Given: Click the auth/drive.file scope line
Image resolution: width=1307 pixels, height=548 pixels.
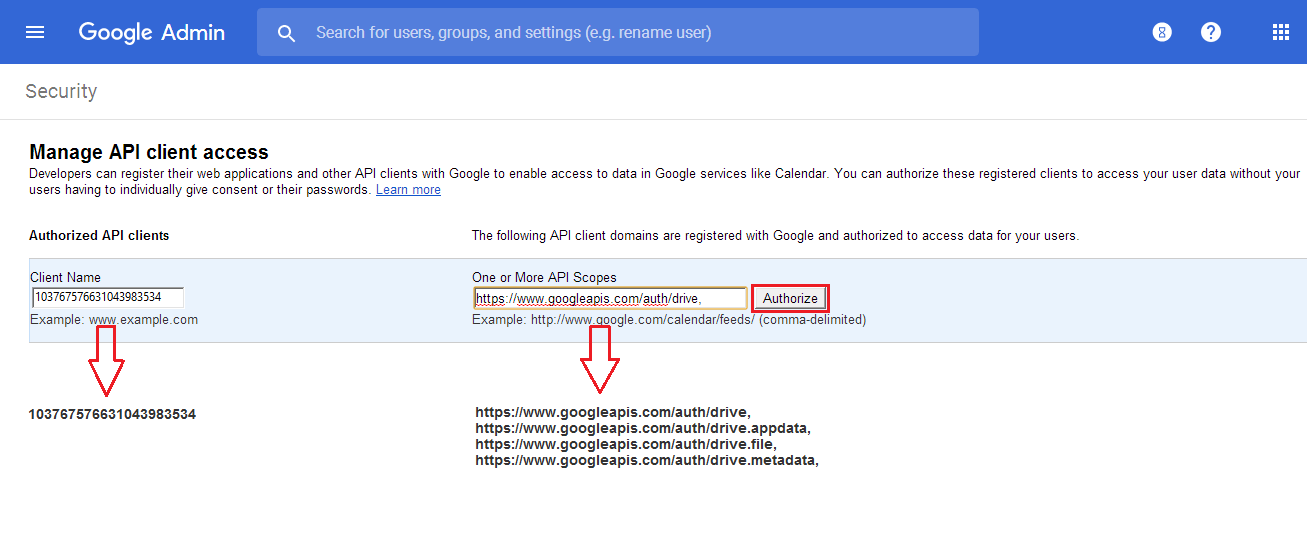Looking at the screenshot, I should click(x=626, y=444).
